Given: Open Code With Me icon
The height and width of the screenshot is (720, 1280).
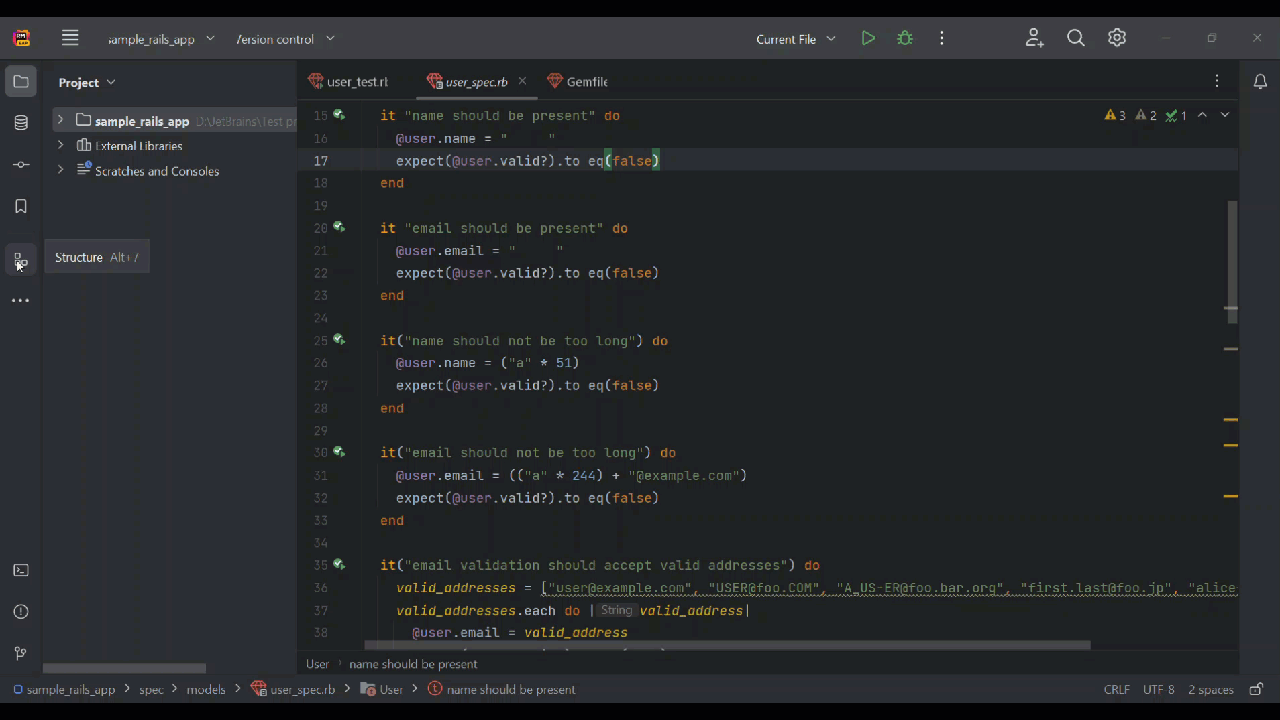Looking at the screenshot, I should point(1034,38).
